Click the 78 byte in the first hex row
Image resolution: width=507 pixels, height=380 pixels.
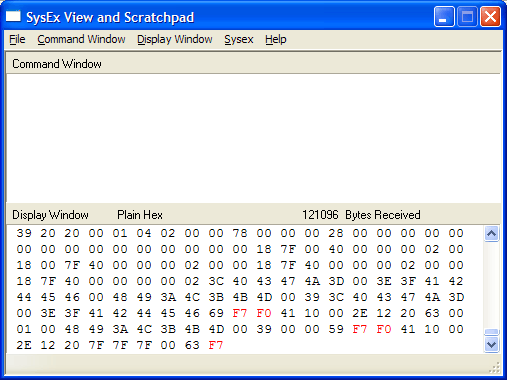[x=240, y=233]
